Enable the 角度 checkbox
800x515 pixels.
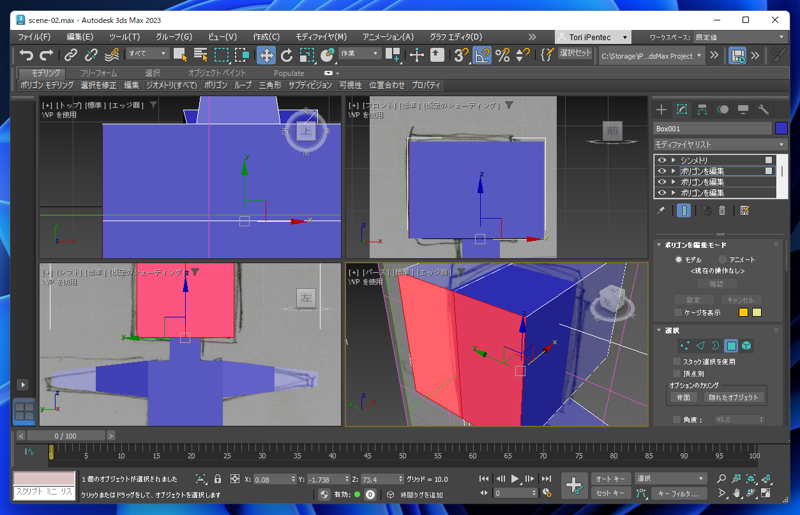click(677, 420)
